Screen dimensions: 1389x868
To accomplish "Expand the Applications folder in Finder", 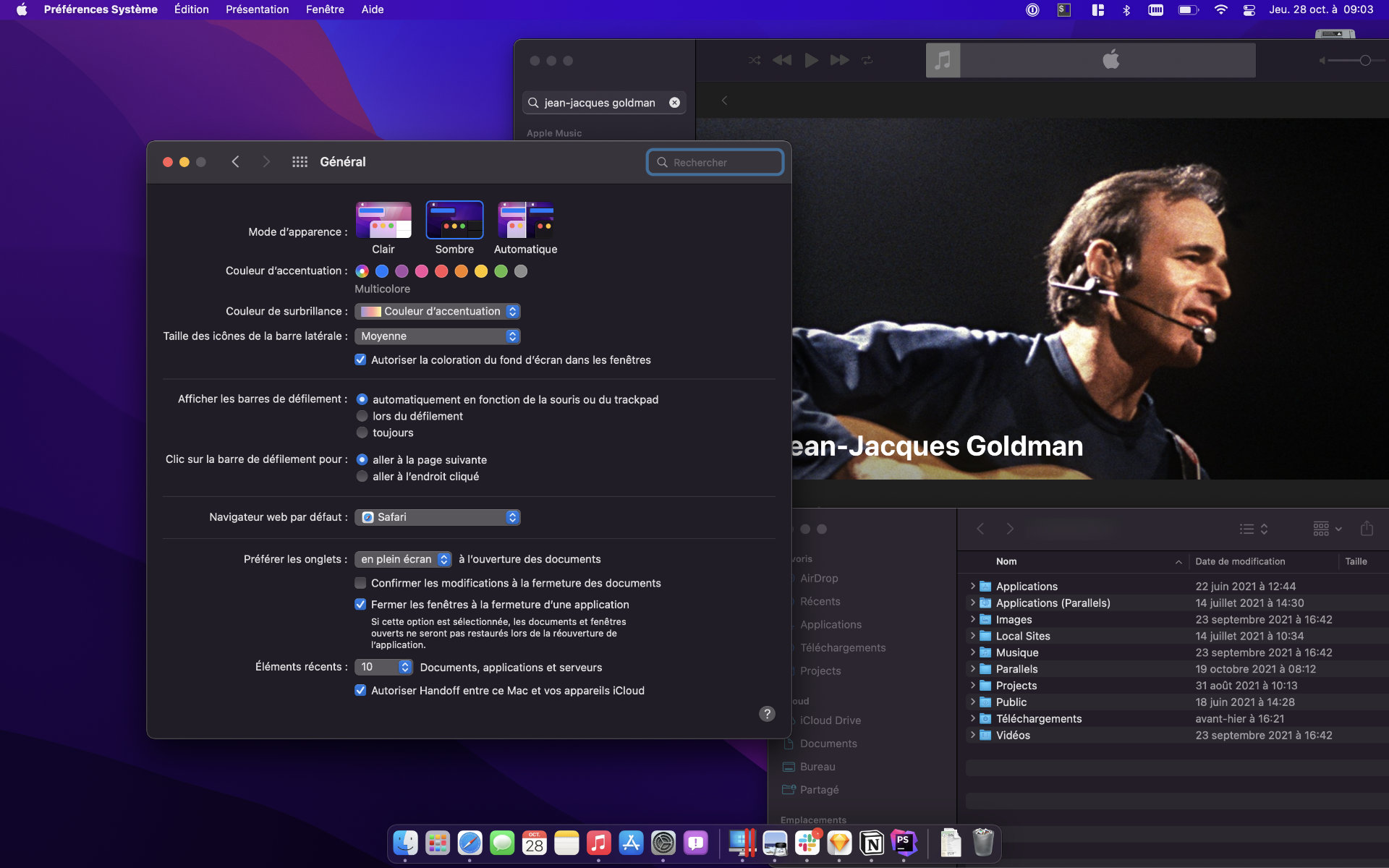I will tap(973, 586).
